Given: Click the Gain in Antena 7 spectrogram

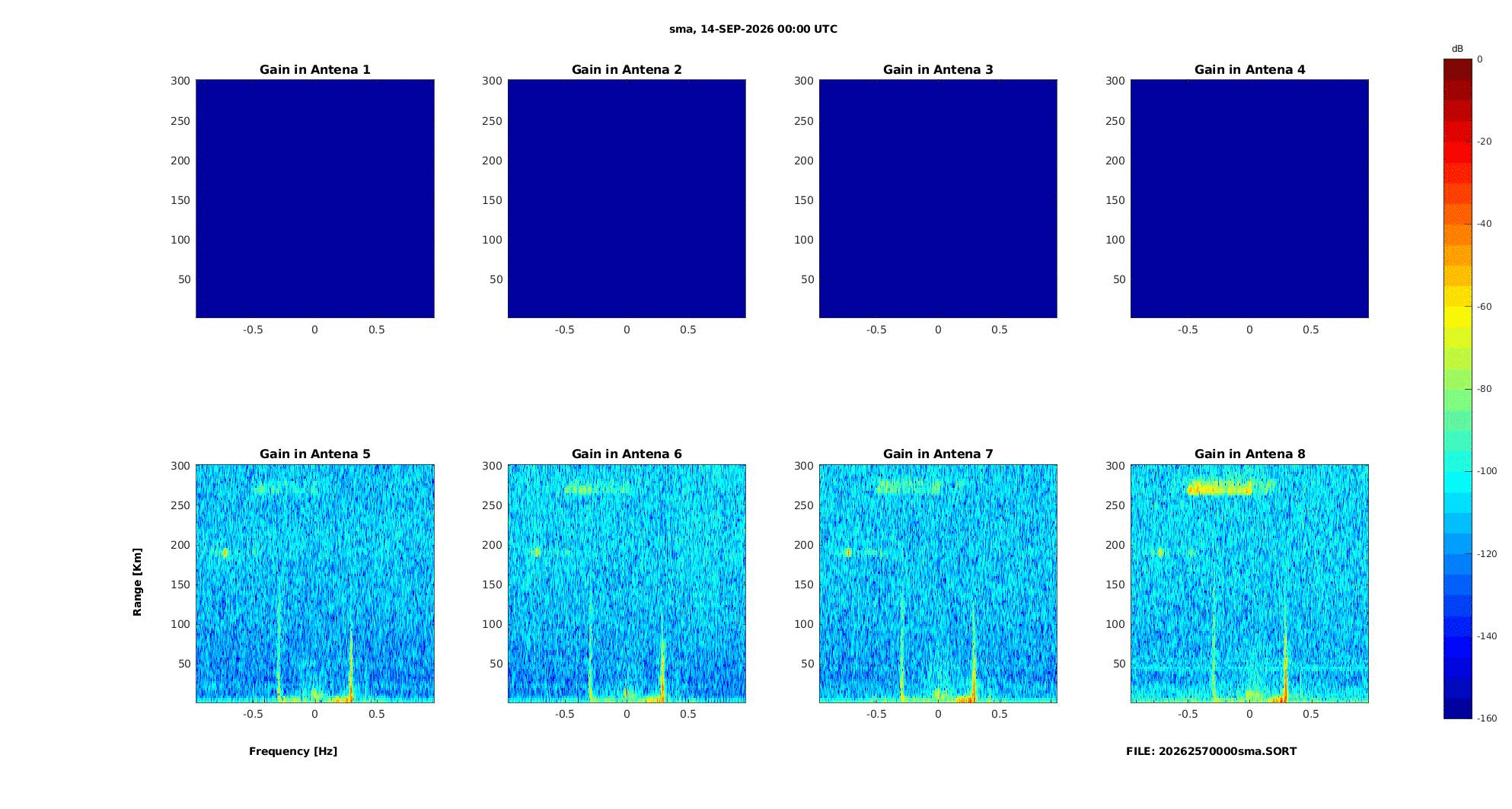Looking at the screenshot, I should tap(938, 584).
